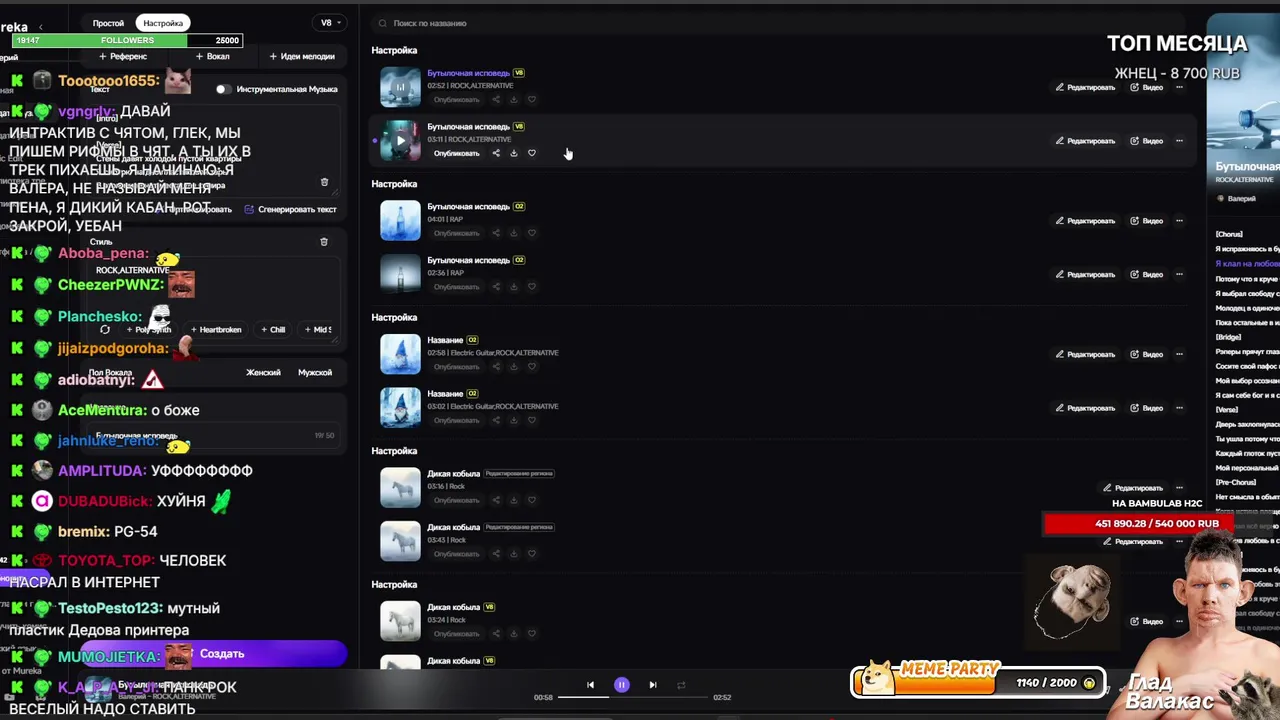The height and width of the screenshot is (720, 1280).
Task: Open more options for 02:36 RAP track
Action: pyautogui.click(x=1179, y=274)
